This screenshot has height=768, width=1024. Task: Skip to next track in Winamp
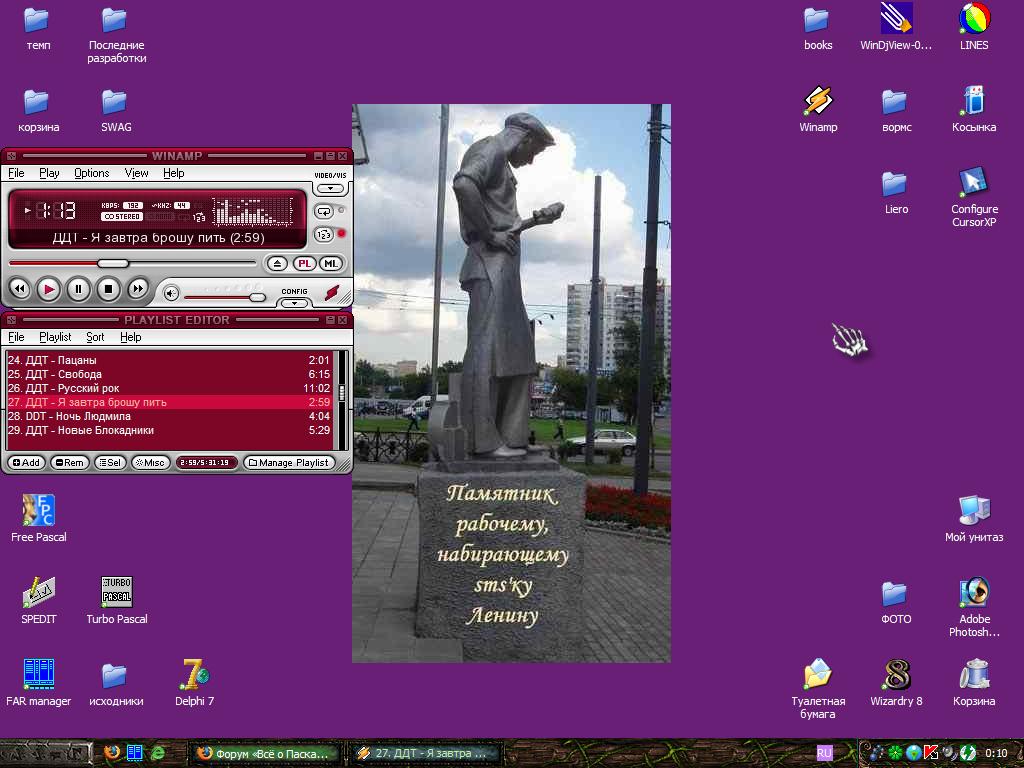click(x=138, y=290)
